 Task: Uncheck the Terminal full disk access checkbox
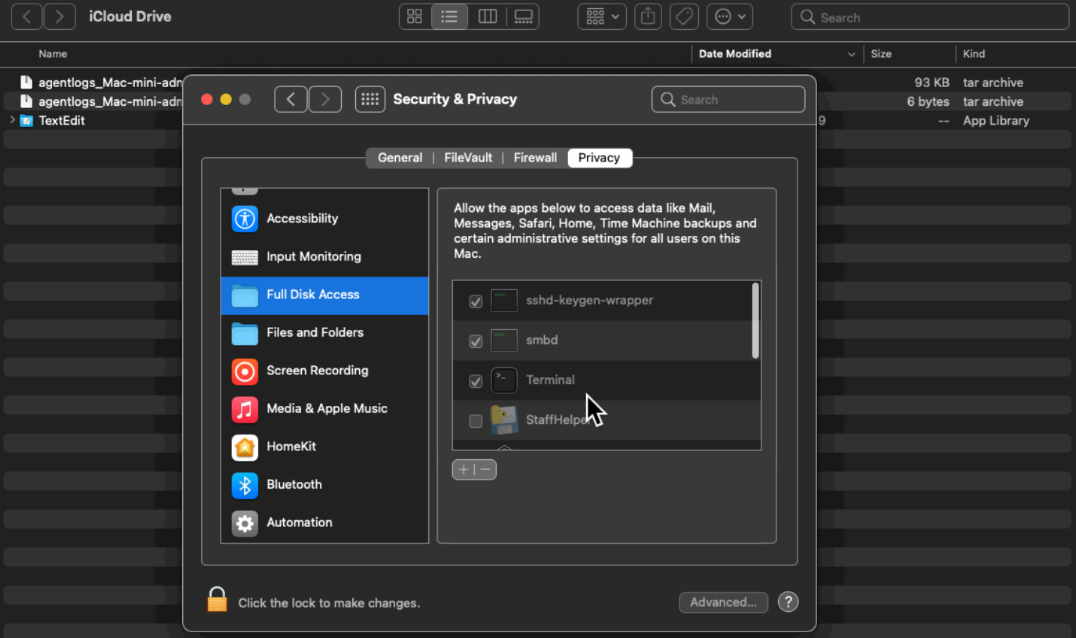[x=476, y=381]
